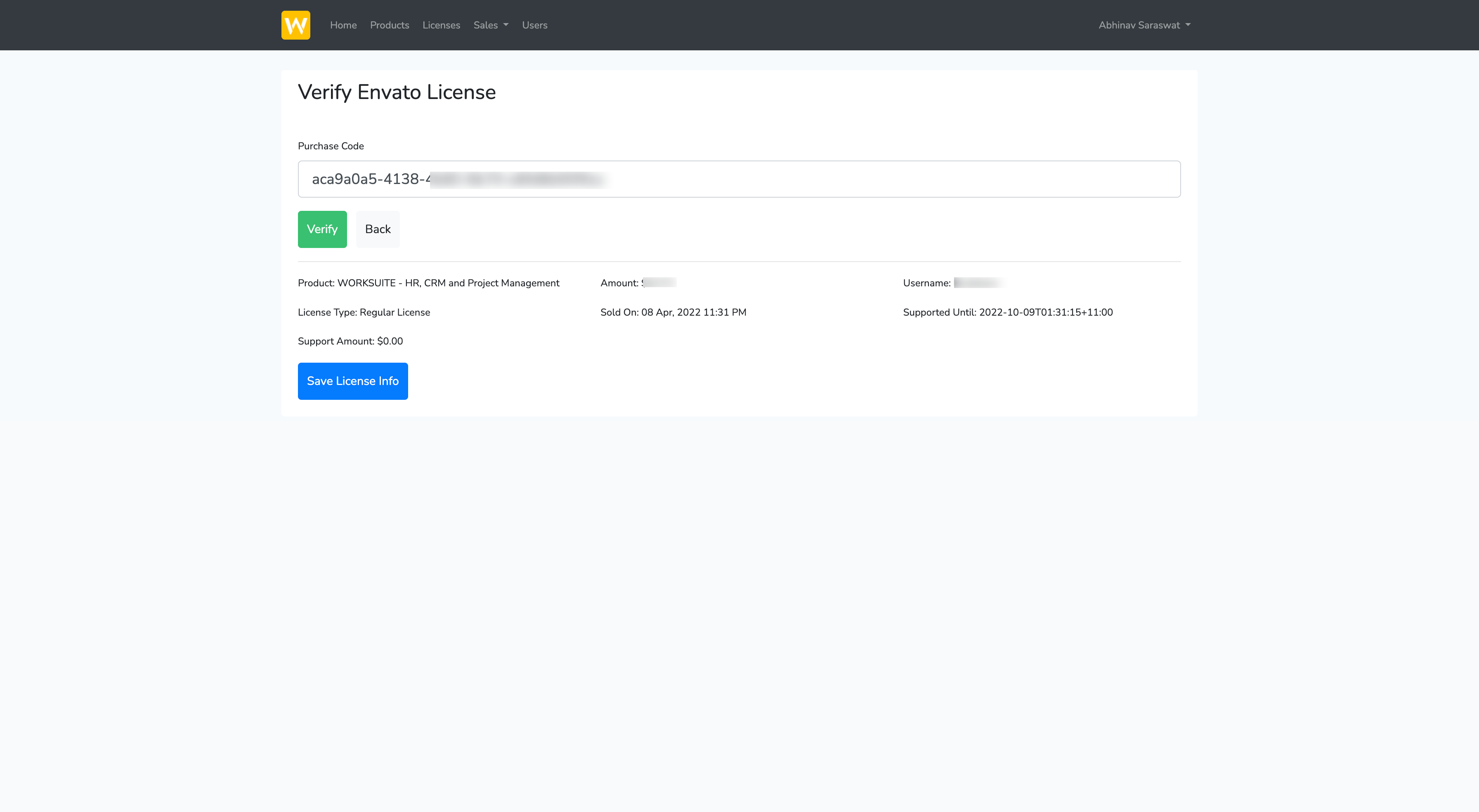Select the WORKSUITE product name text
Screen dimensions: 1479x812
click(448, 283)
